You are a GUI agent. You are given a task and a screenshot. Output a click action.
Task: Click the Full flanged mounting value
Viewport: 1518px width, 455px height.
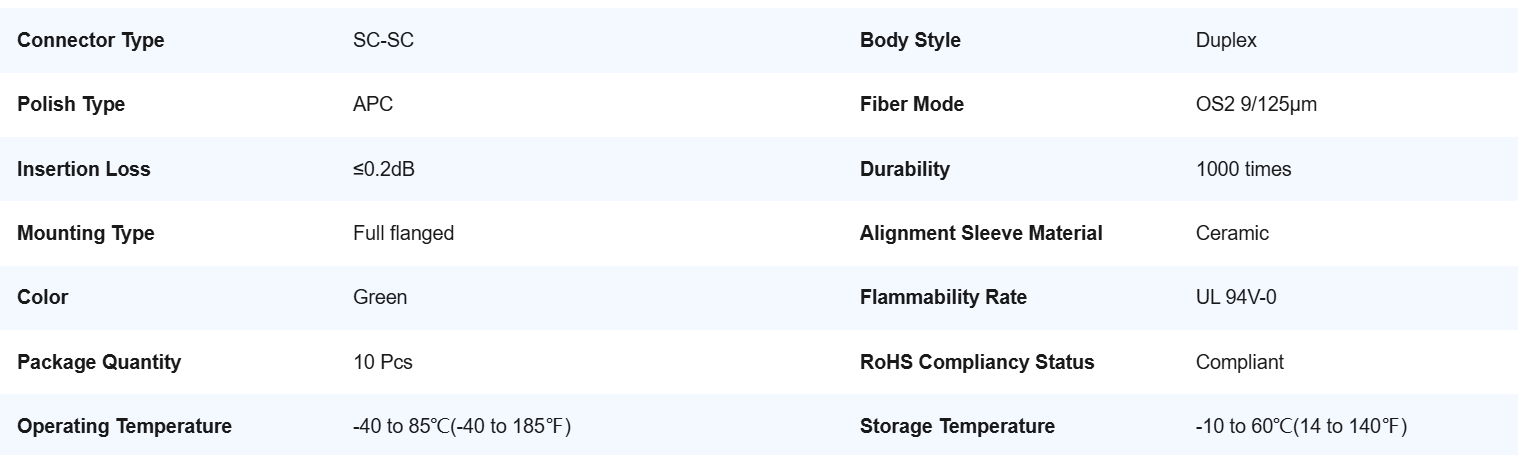(403, 233)
